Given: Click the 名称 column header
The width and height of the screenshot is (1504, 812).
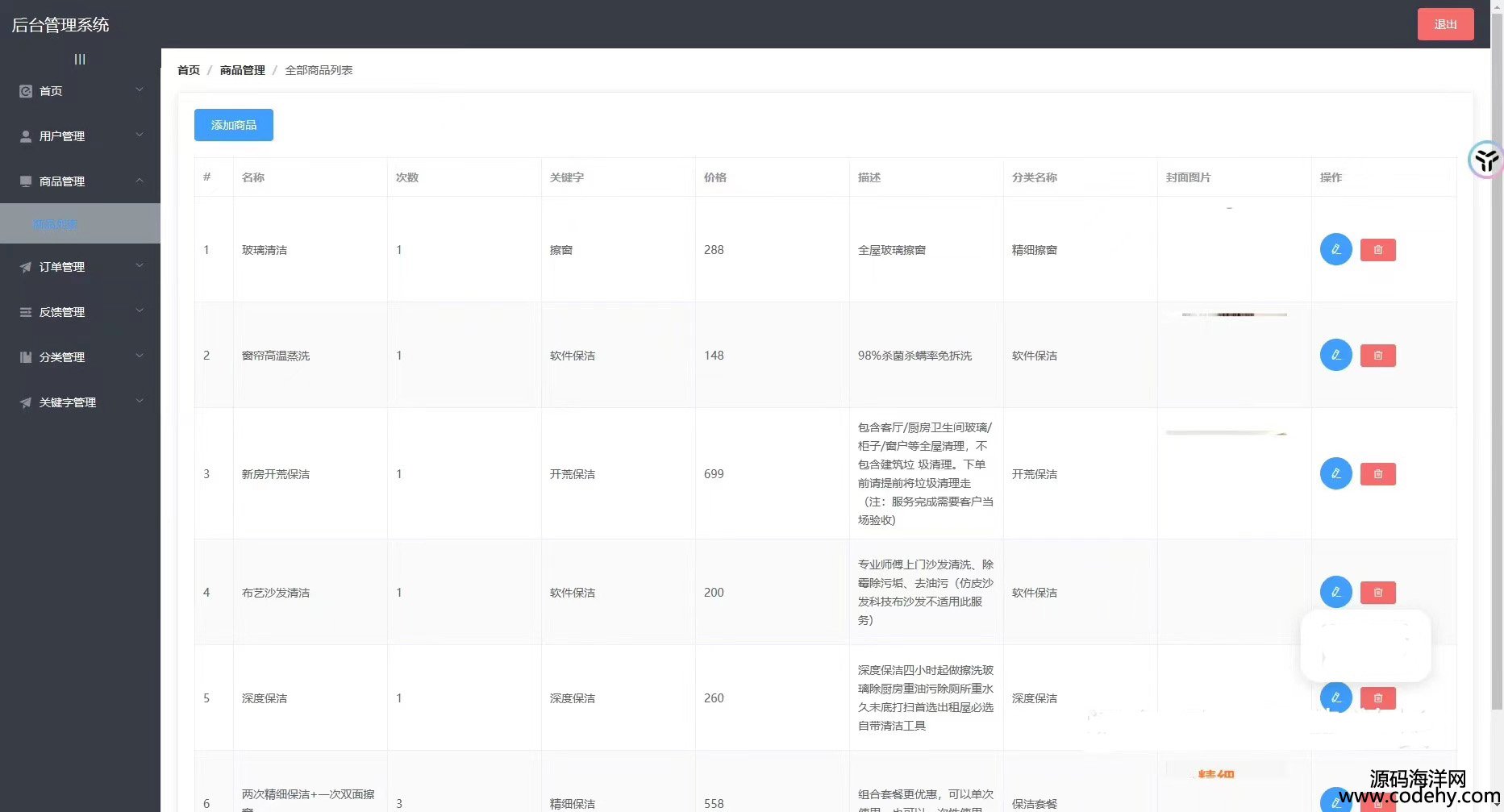Looking at the screenshot, I should (x=253, y=177).
